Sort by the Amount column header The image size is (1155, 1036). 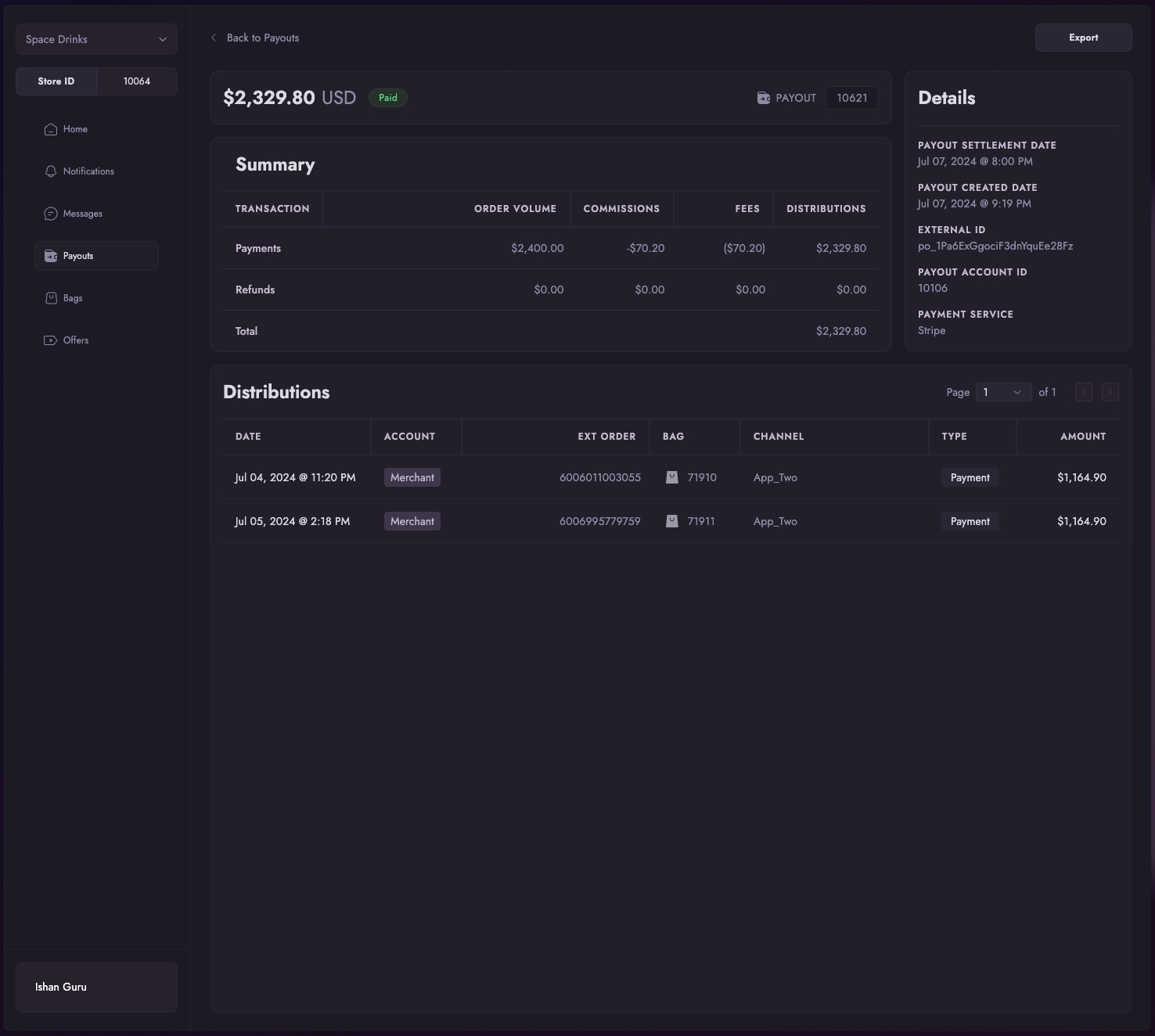(x=1082, y=437)
